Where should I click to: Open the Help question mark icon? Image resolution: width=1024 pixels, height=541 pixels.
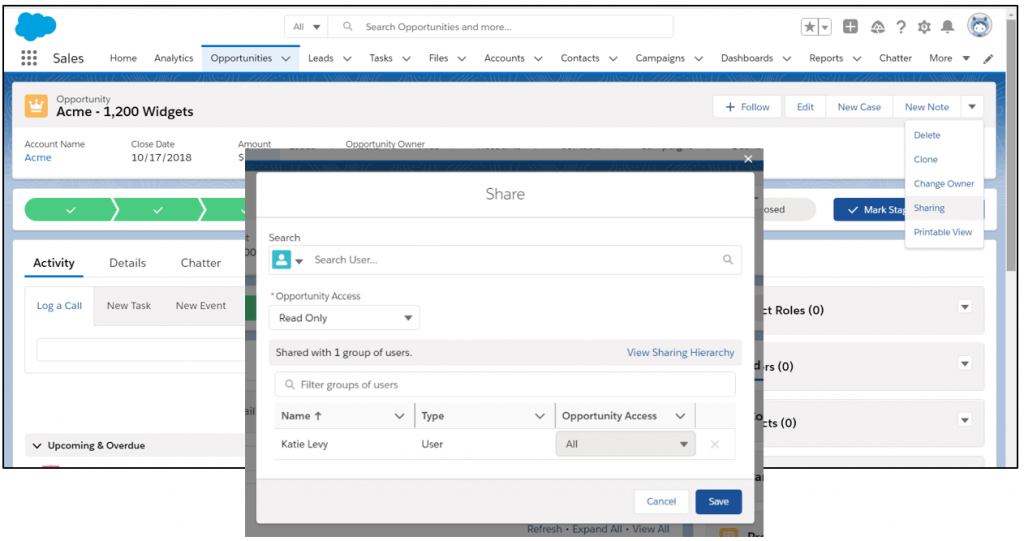tap(901, 27)
